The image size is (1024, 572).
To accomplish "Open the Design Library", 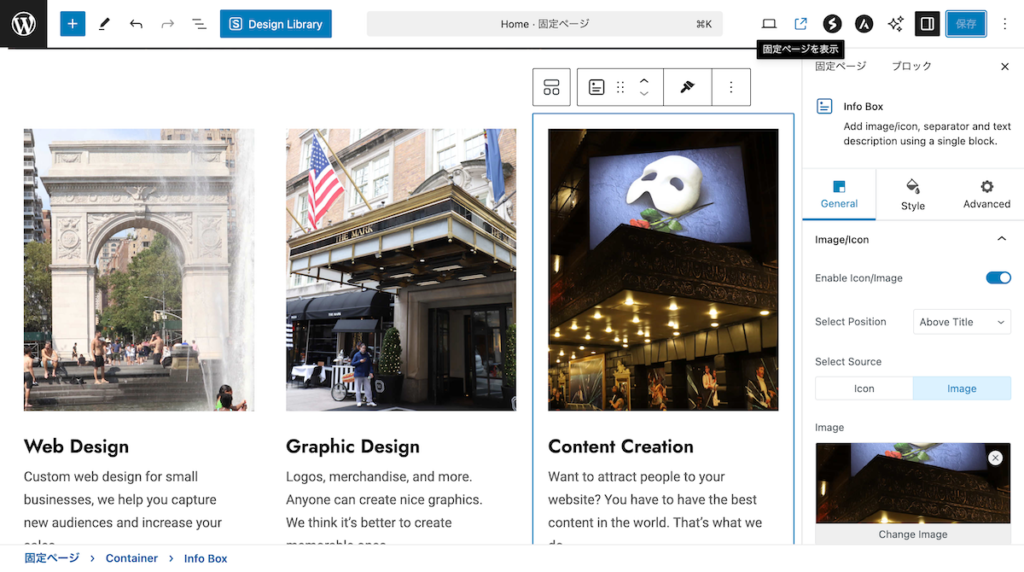I will tap(276, 24).
